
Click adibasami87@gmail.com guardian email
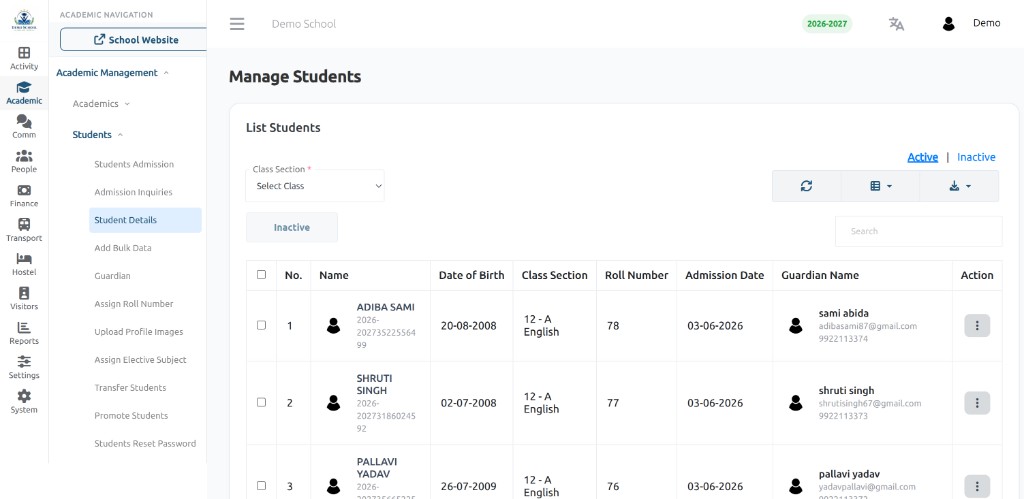868,326
